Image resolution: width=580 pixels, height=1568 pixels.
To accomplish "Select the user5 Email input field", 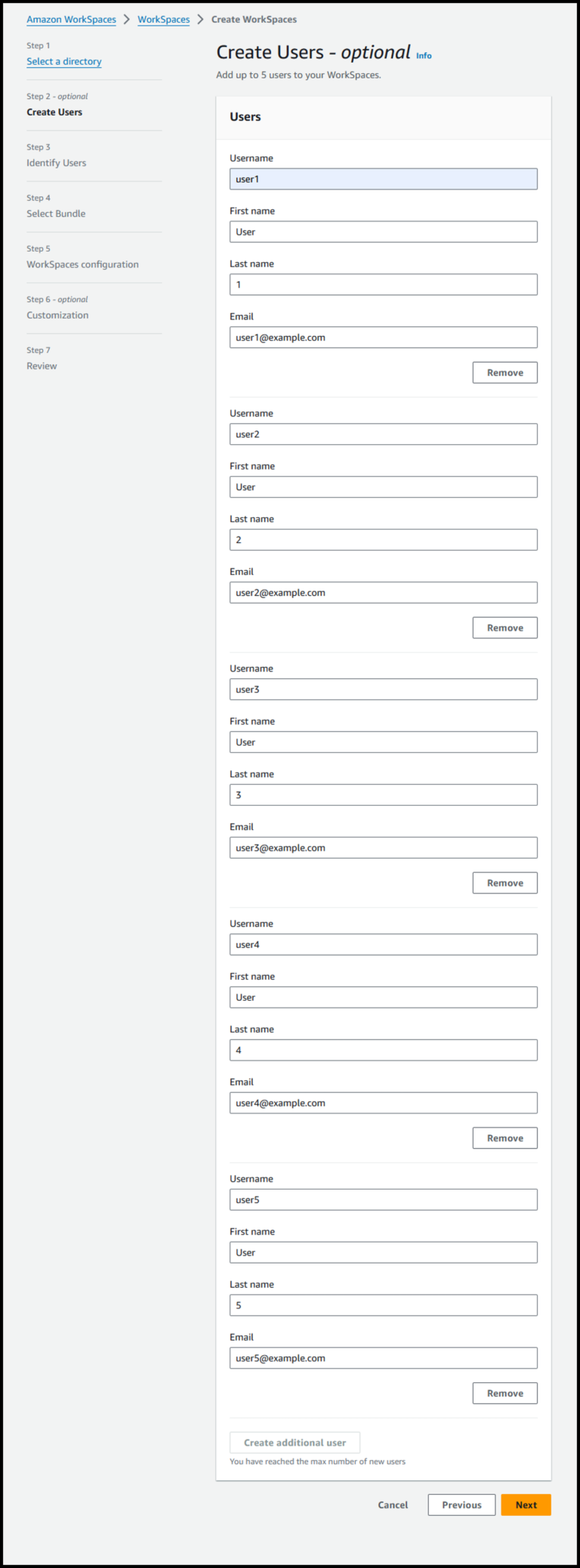I will pyautogui.click(x=383, y=1357).
